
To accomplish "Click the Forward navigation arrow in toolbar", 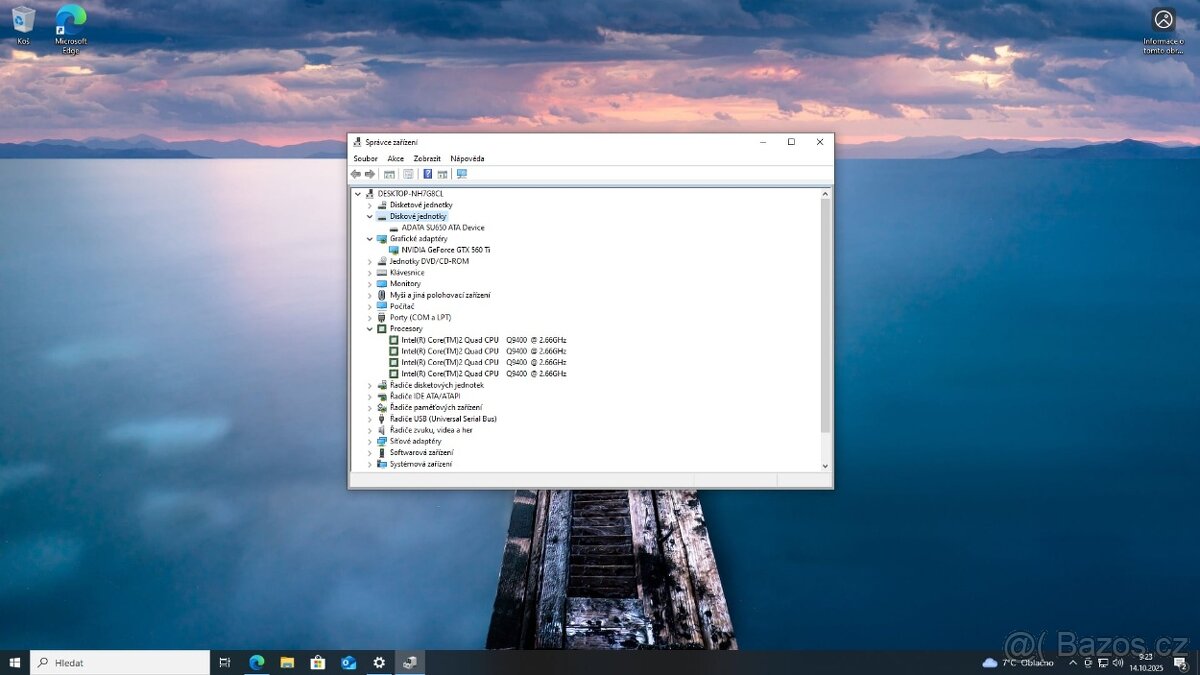I will (369, 173).
